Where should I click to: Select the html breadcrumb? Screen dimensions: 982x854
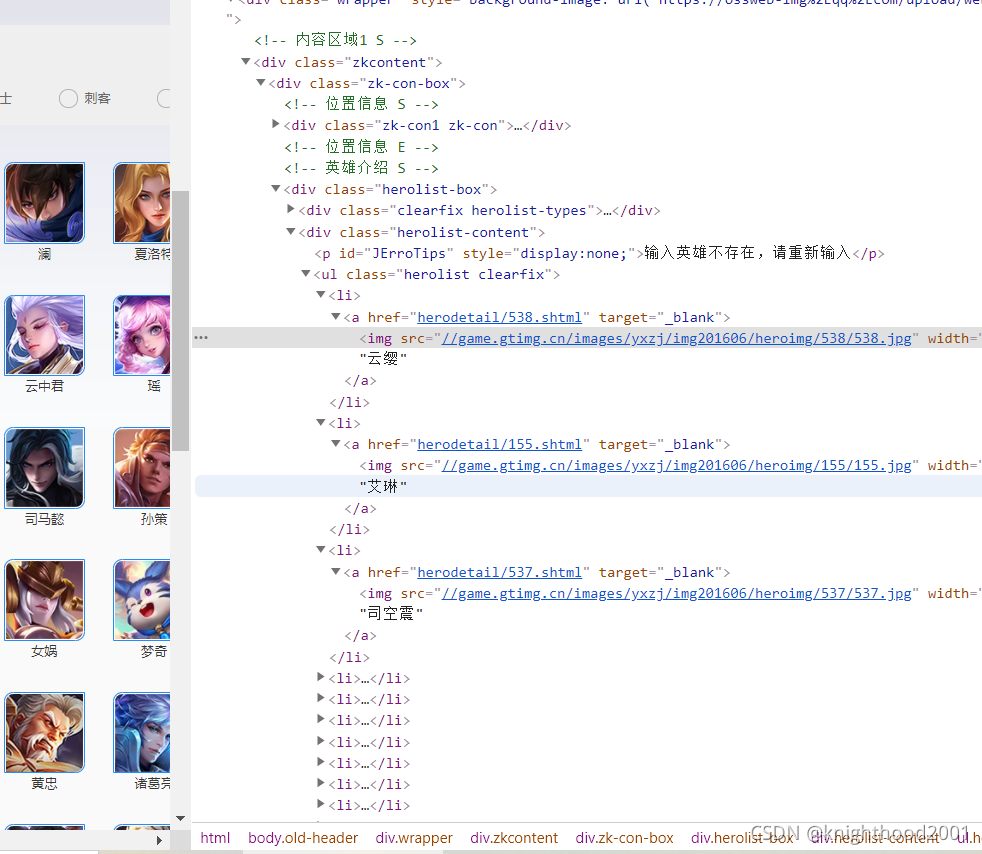tap(215, 838)
